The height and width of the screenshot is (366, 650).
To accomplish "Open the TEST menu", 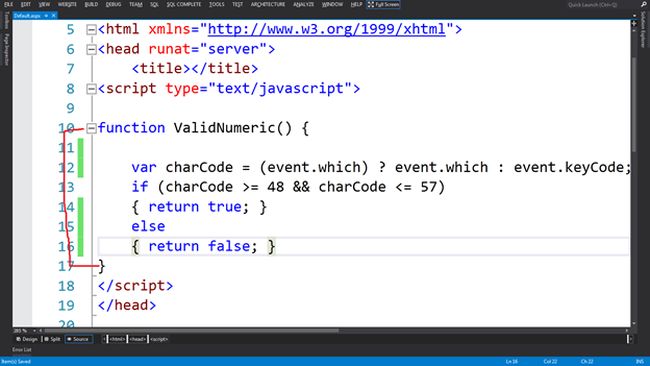I will point(238,4).
